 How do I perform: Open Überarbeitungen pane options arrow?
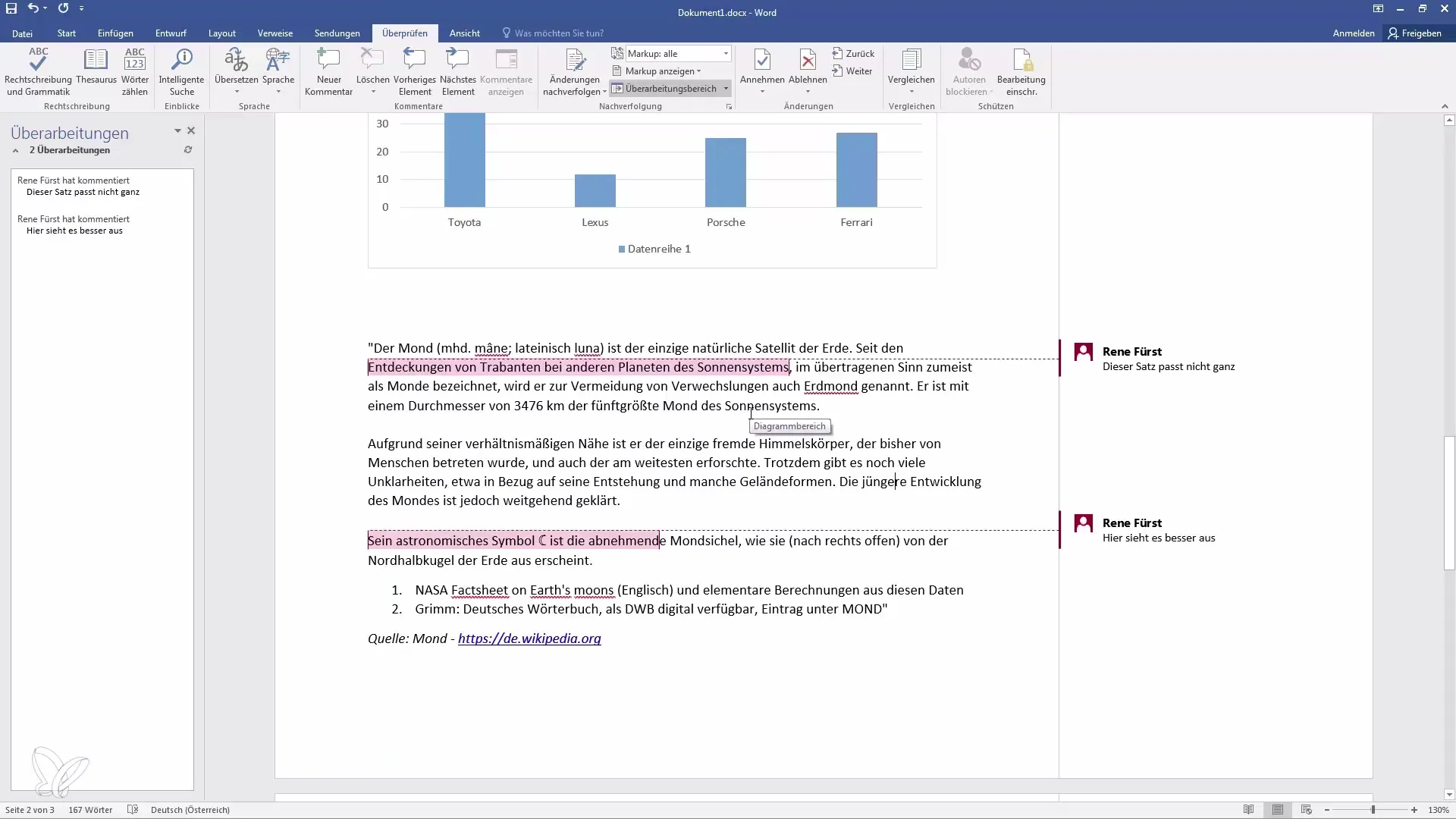click(177, 131)
